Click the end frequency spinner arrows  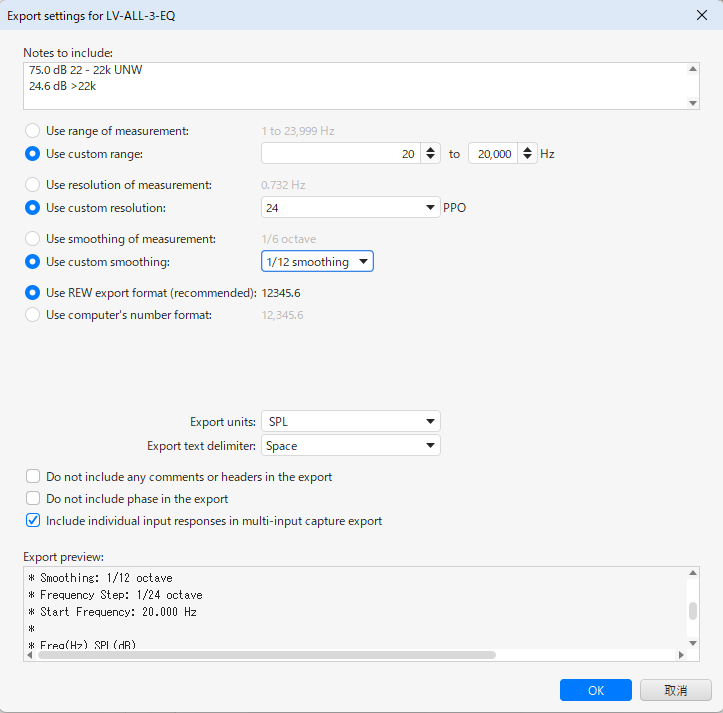click(x=527, y=154)
